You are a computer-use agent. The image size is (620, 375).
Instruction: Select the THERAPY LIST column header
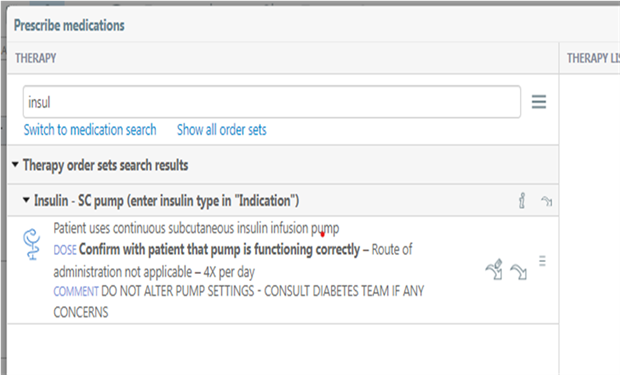tap(593, 58)
